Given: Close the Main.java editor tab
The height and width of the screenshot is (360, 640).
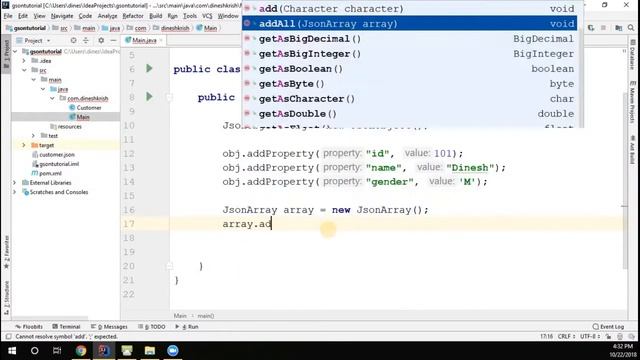Looking at the screenshot, I should click(161, 40).
